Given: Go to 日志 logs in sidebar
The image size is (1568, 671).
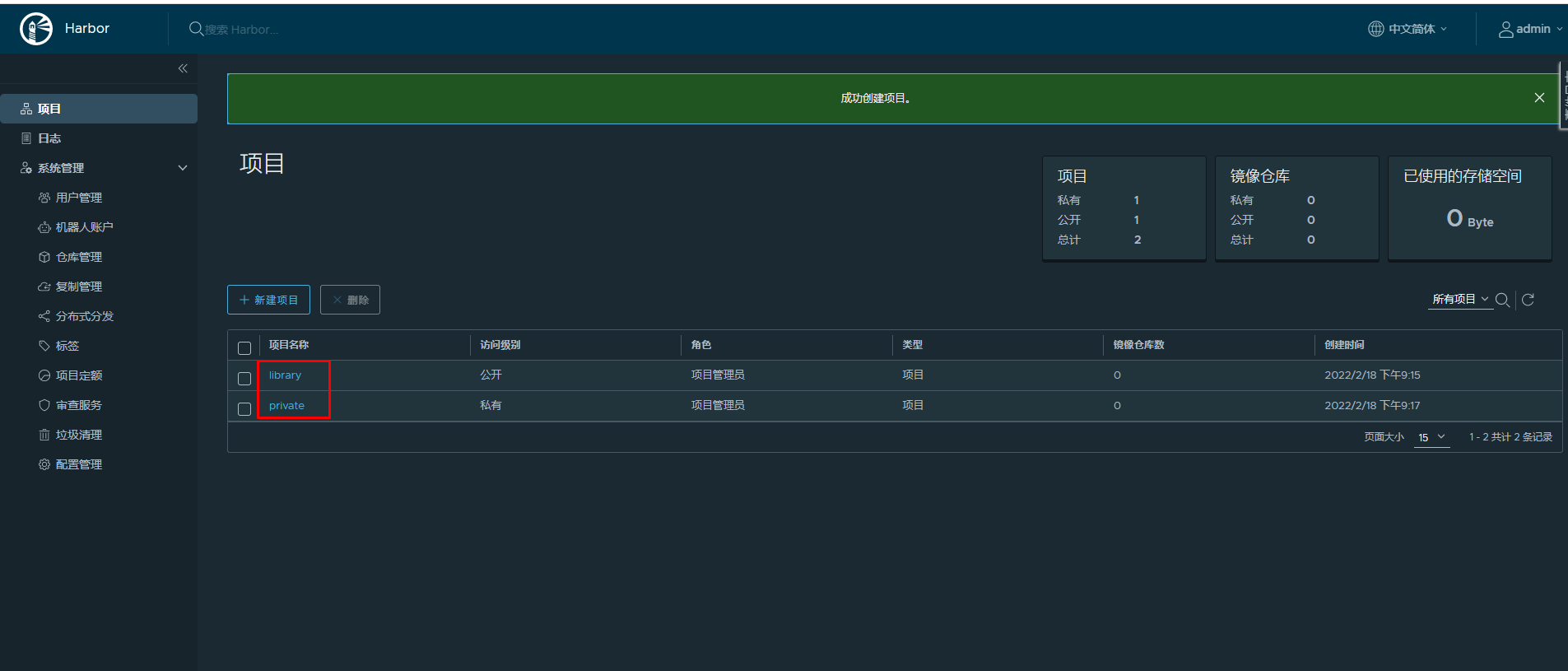Looking at the screenshot, I should pos(49,138).
